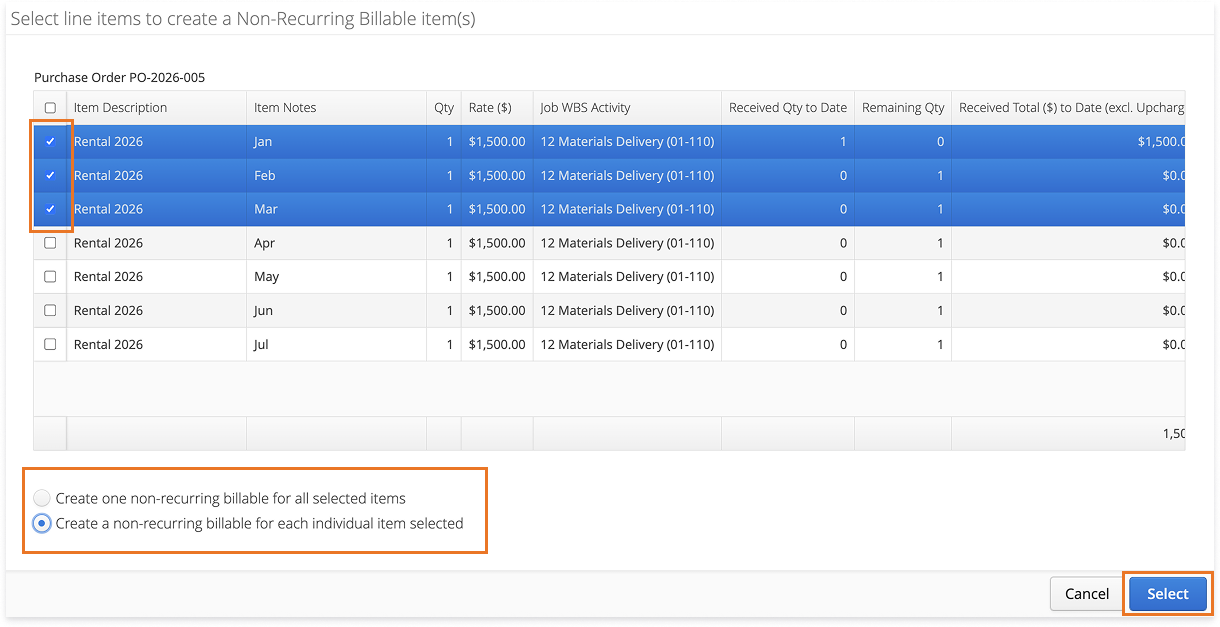Image resolution: width=1220 pixels, height=627 pixels.
Task: Sort by Received Qty to Date header
Action: [x=788, y=108]
